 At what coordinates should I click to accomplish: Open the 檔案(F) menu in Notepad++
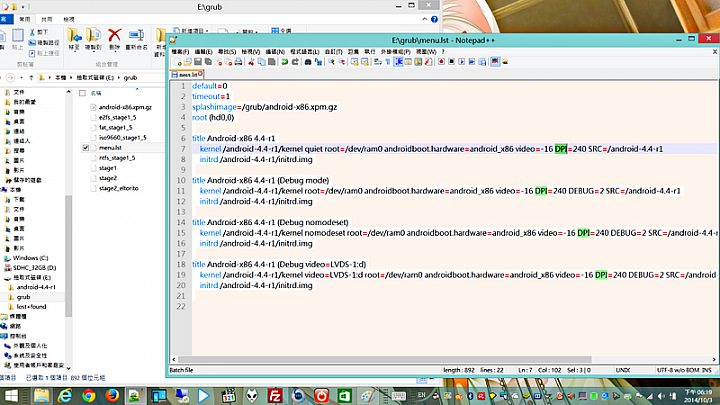[180, 50]
